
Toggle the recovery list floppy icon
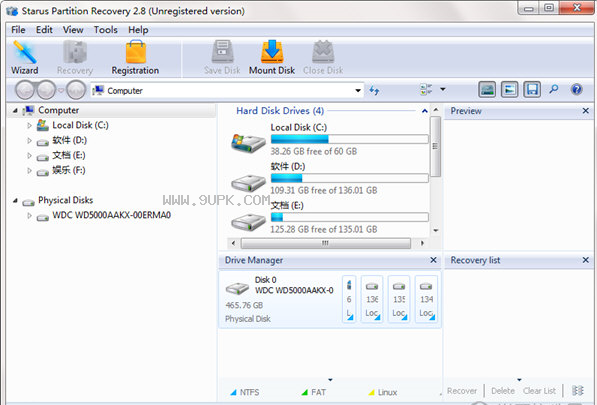click(532, 90)
